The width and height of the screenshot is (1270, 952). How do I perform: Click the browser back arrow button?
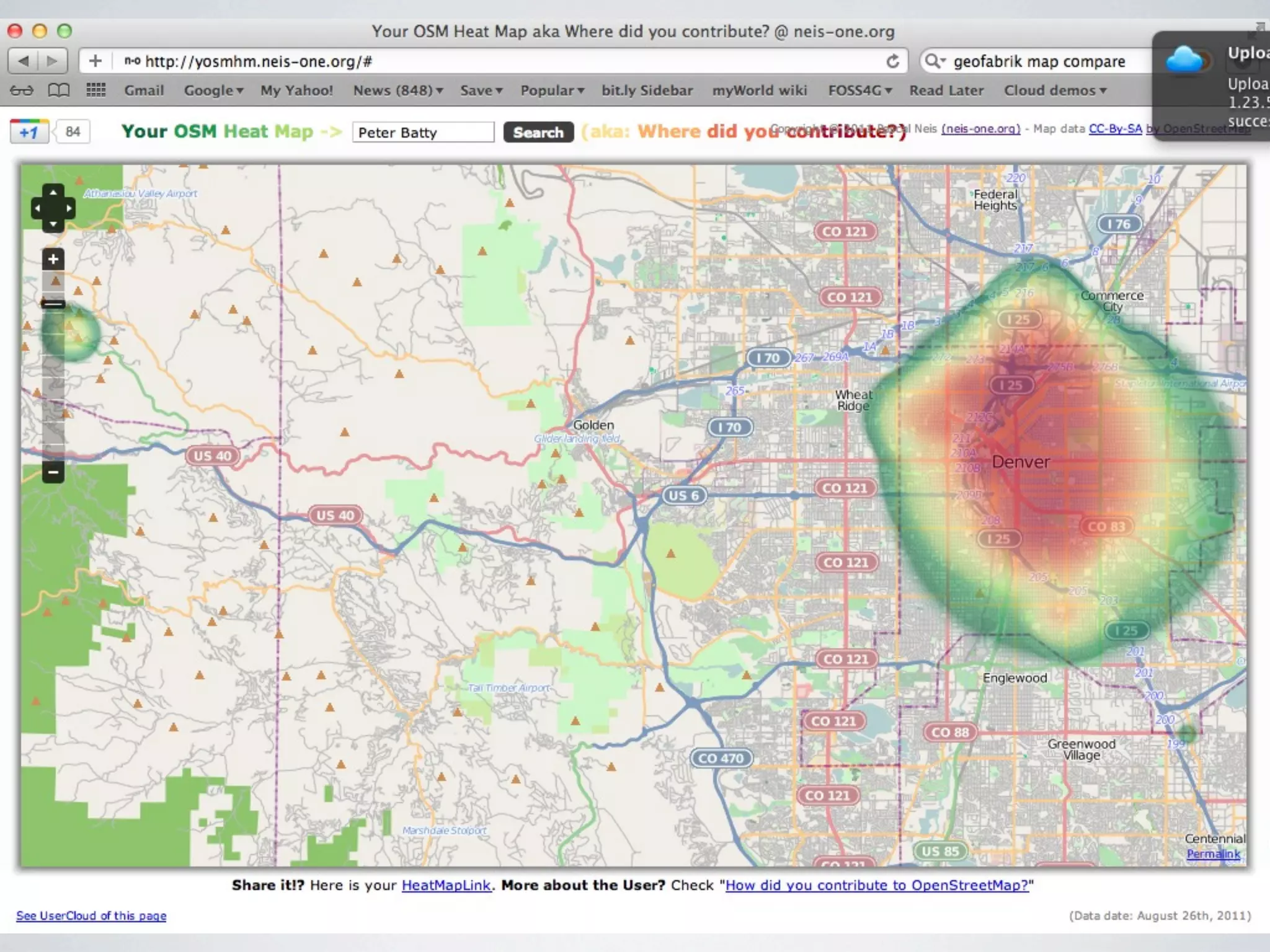click(24, 61)
